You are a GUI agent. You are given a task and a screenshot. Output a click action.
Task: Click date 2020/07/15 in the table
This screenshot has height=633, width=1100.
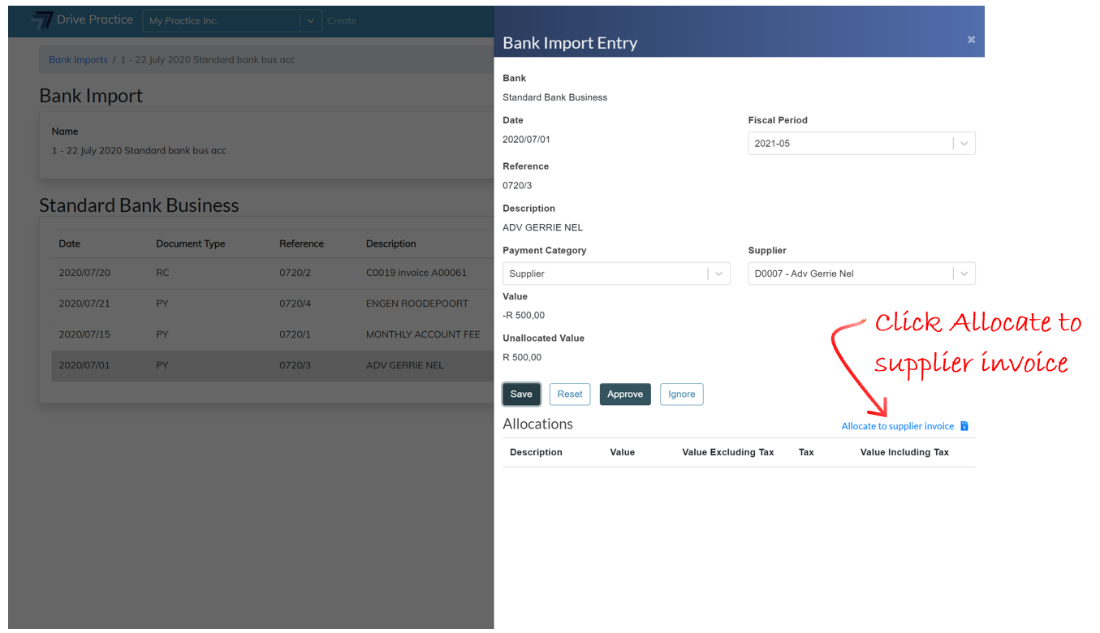(84, 334)
